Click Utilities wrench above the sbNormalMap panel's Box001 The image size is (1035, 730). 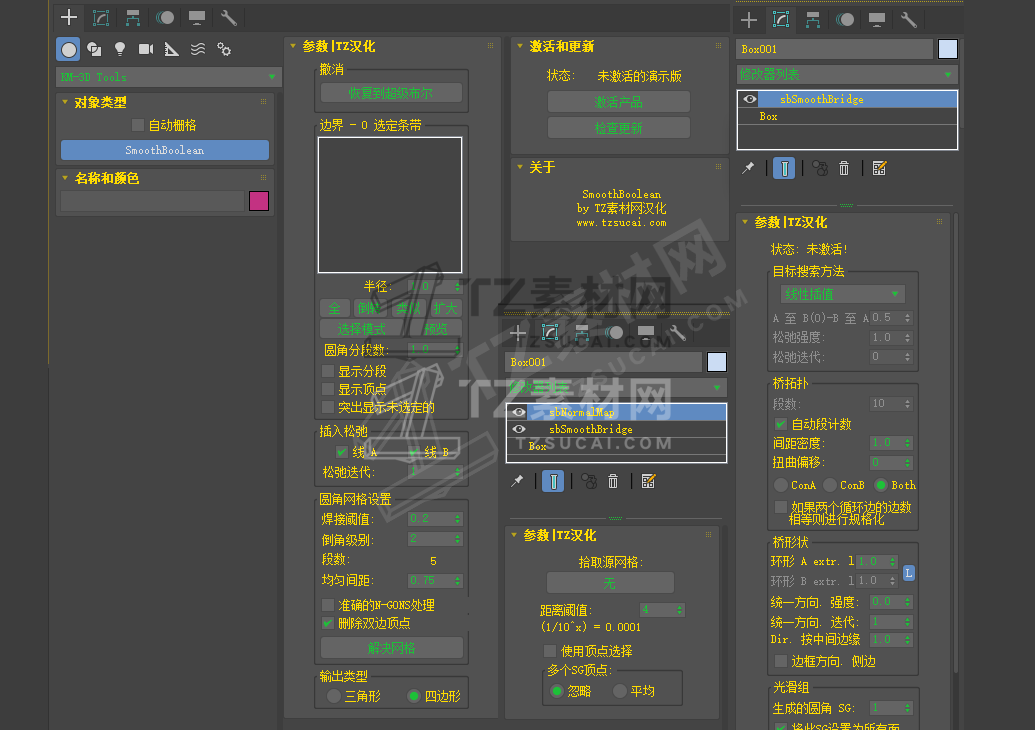tap(678, 333)
